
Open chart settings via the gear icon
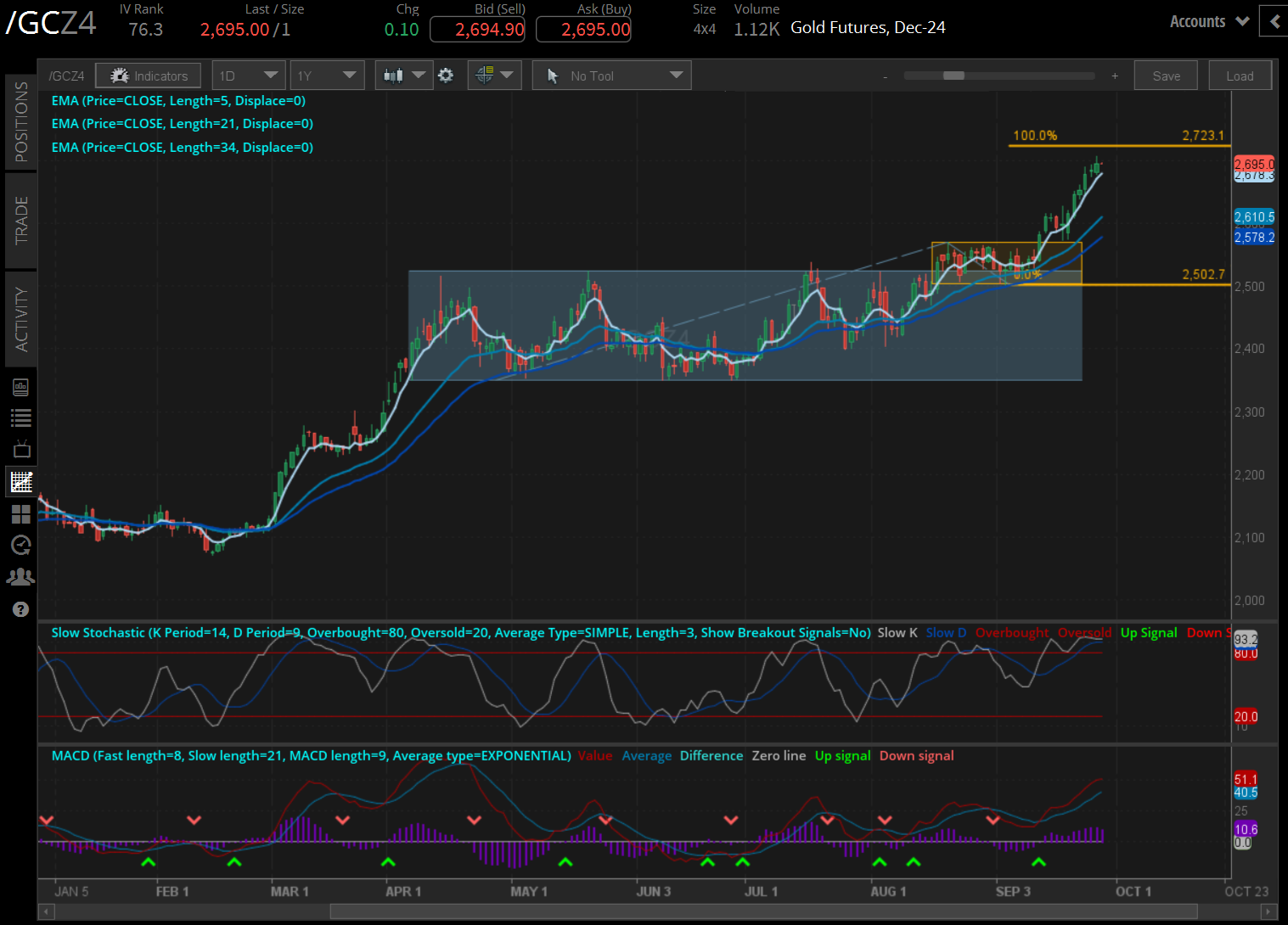coord(446,75)
